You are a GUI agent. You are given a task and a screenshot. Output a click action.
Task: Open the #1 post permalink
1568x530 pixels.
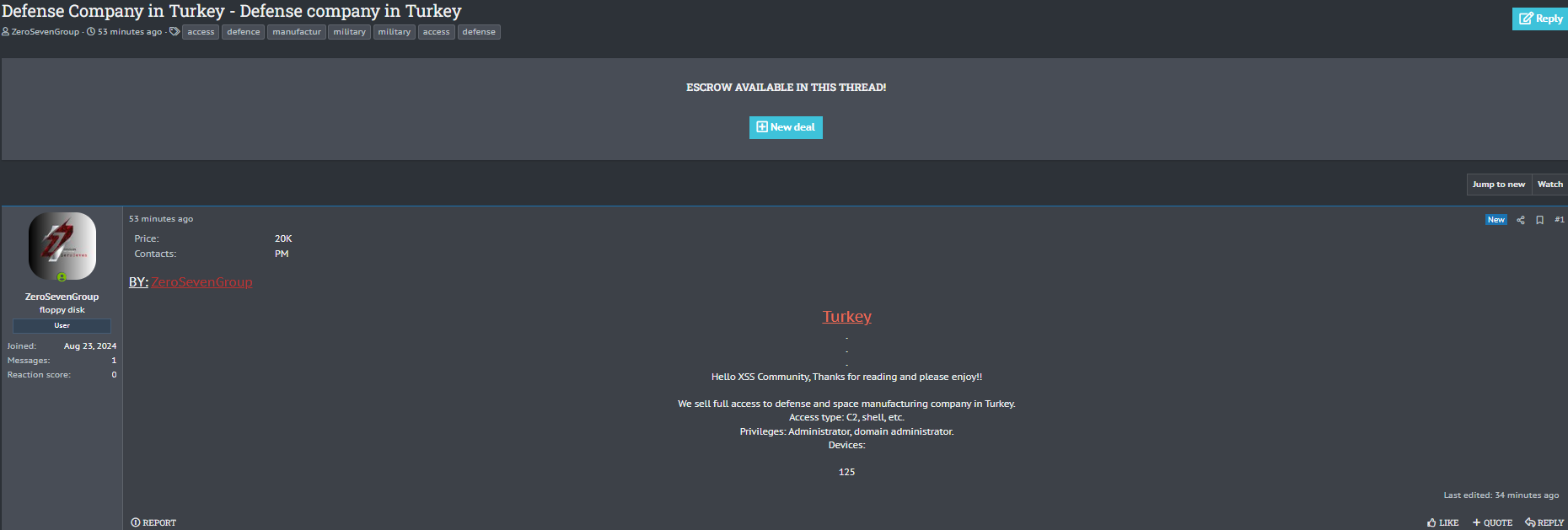pos(1559,220)
